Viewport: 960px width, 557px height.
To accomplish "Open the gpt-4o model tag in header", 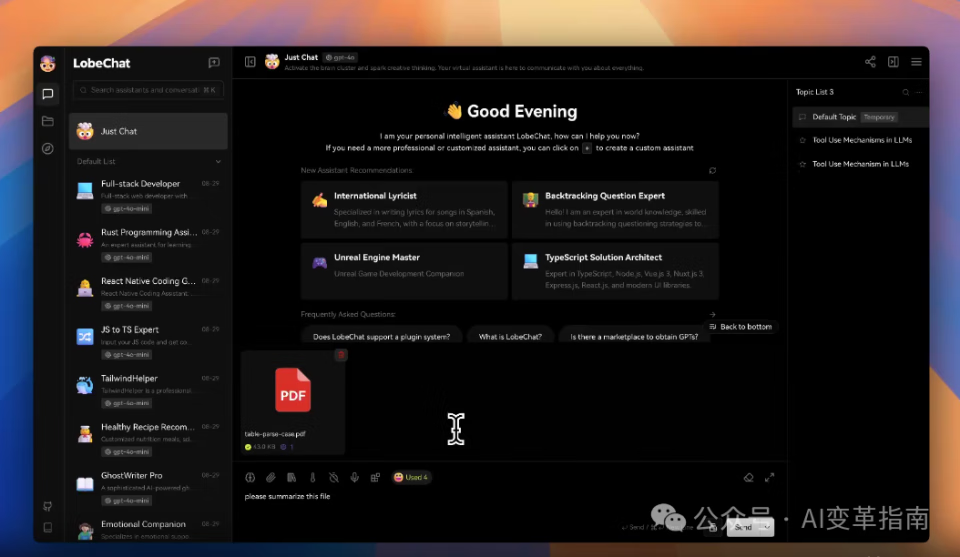I will point(340,58).
